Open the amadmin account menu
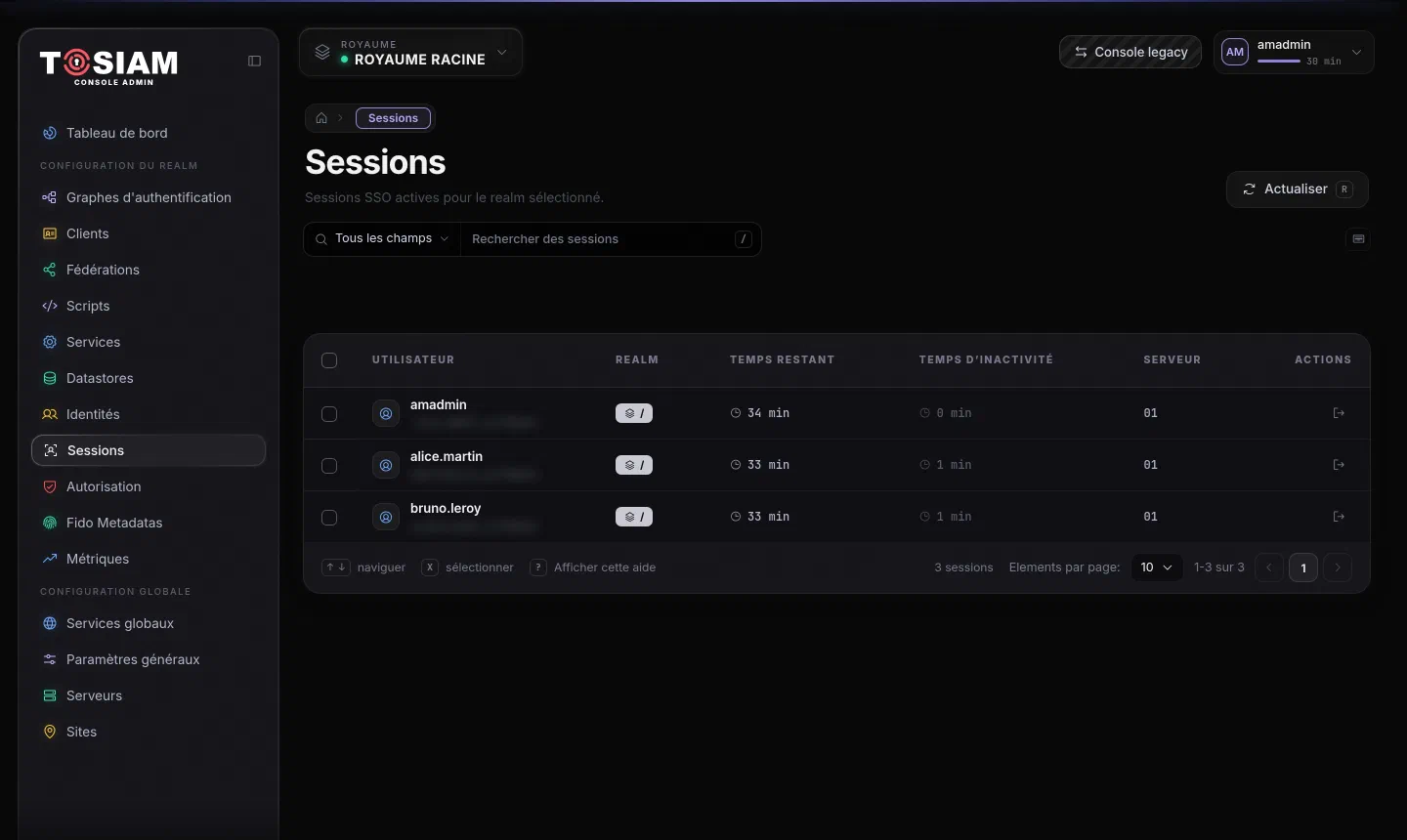 [1294, 52]
